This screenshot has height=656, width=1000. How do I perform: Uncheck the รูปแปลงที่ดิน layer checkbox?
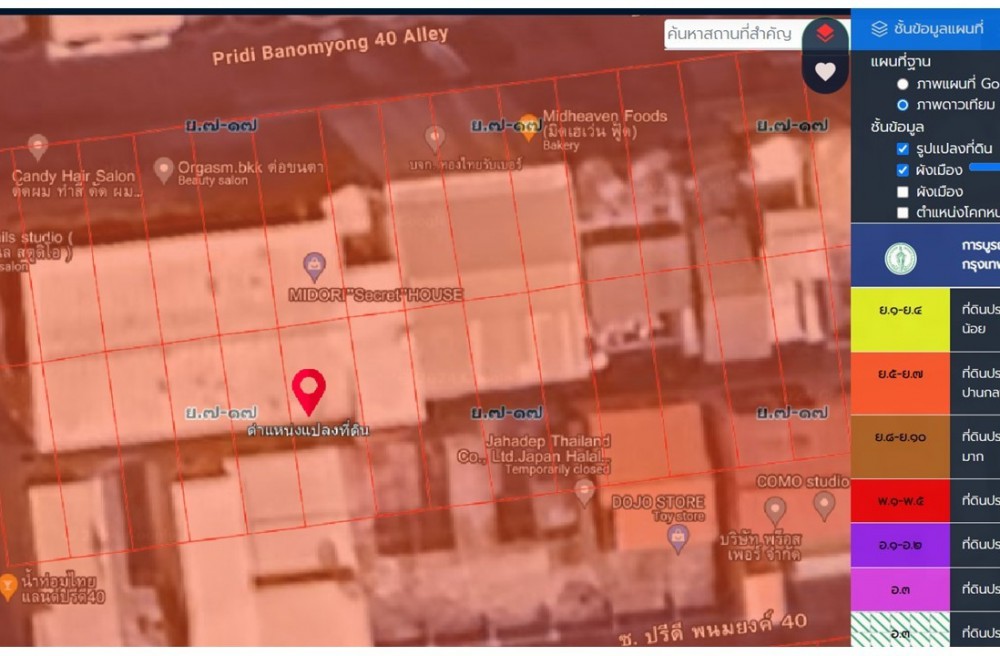(x=903, y=148)
